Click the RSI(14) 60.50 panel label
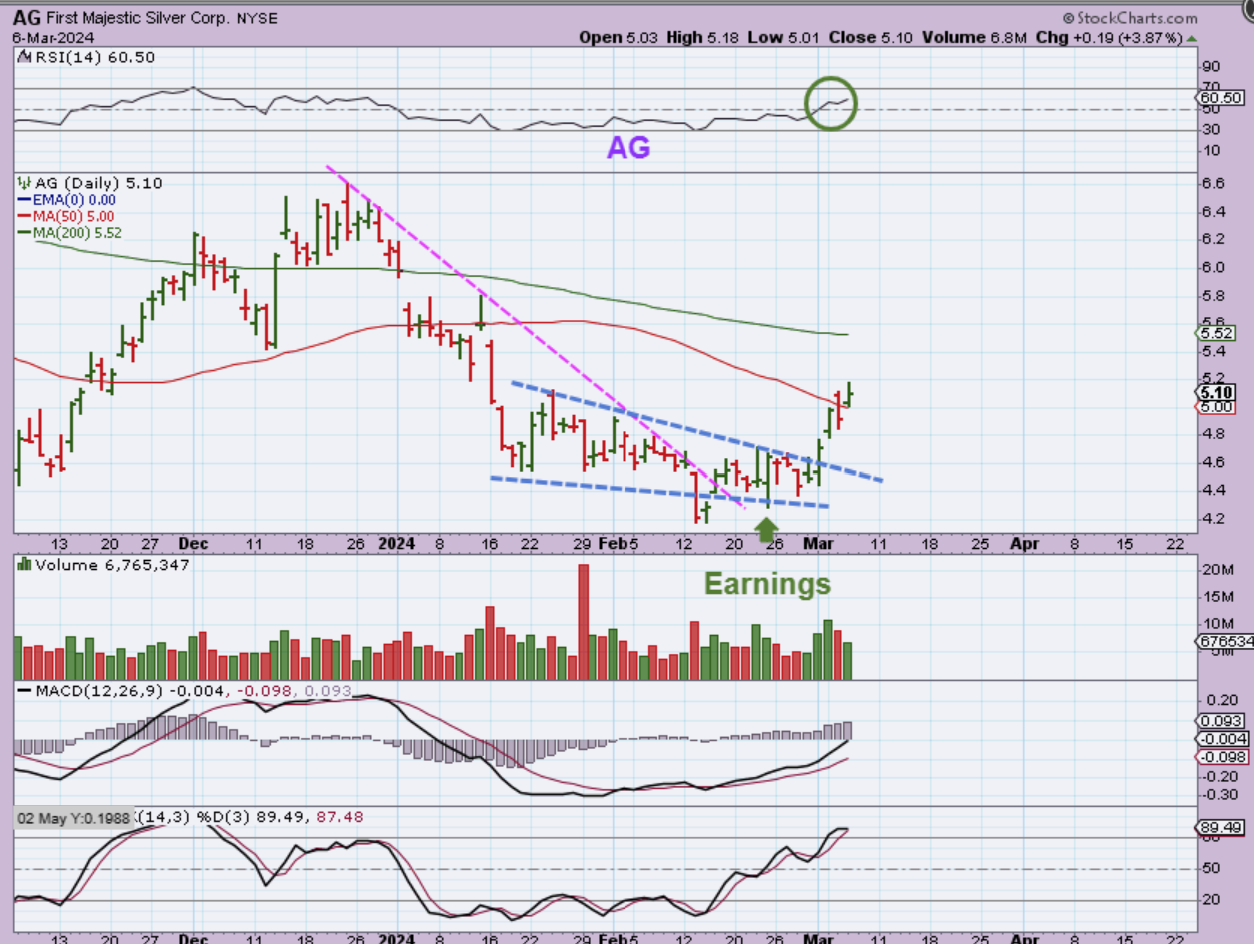This screenshot has width=1254, height=945. [x=94, y=58]
